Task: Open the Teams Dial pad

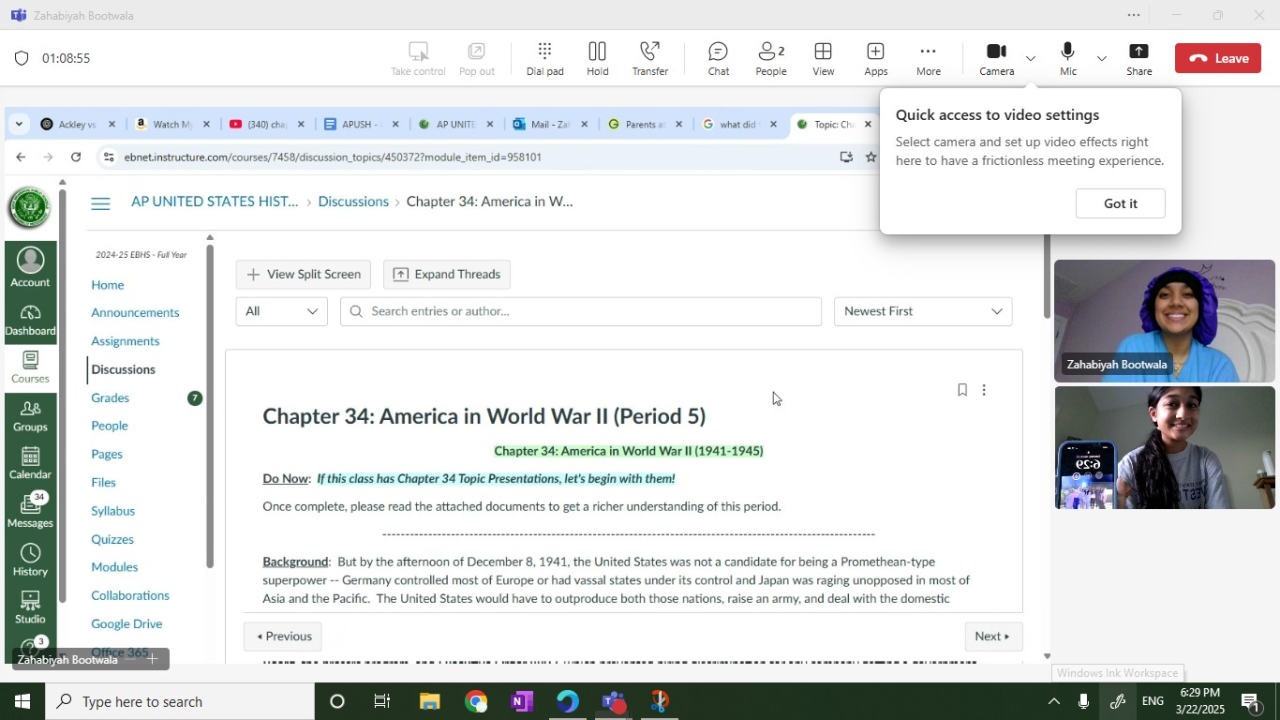Action: coord(545,59)
